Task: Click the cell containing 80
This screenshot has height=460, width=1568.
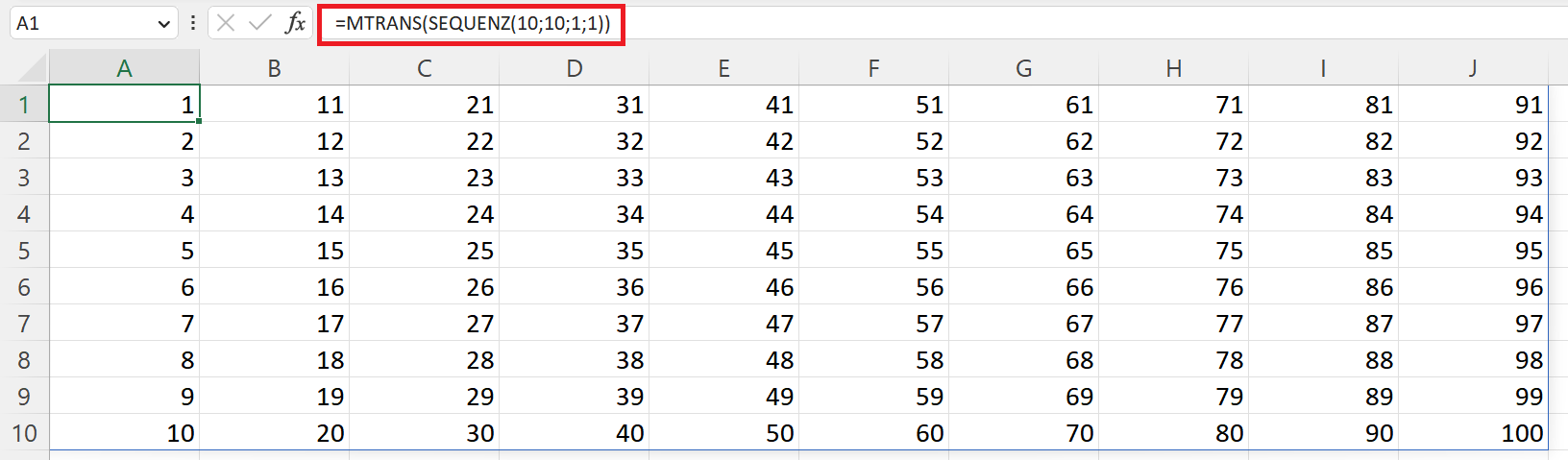Action: [x=1173, y=432]
